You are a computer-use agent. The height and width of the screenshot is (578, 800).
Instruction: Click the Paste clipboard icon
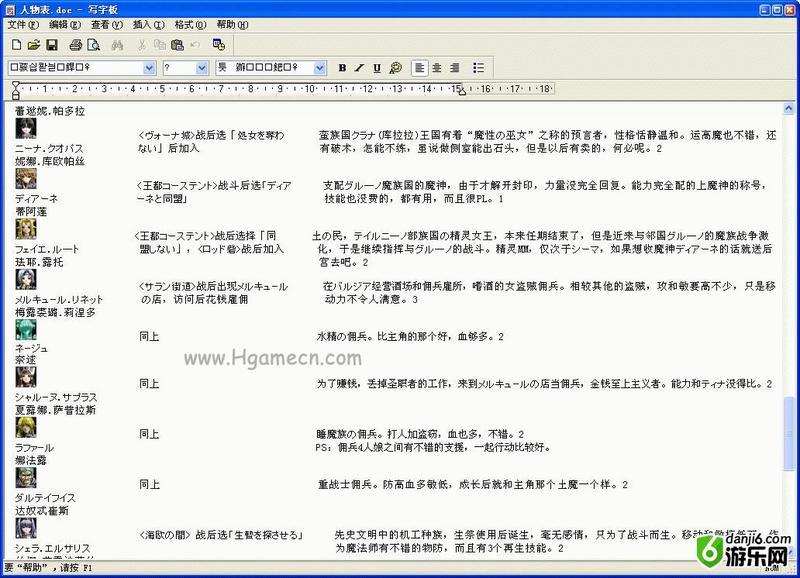(x=177, y=45)
